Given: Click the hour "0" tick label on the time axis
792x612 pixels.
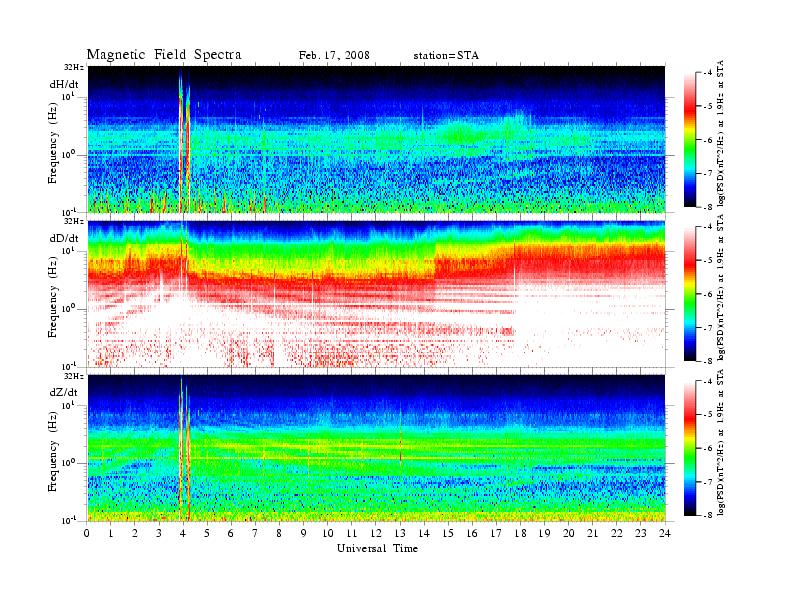Looking at the screenshot, I should 87,534.
